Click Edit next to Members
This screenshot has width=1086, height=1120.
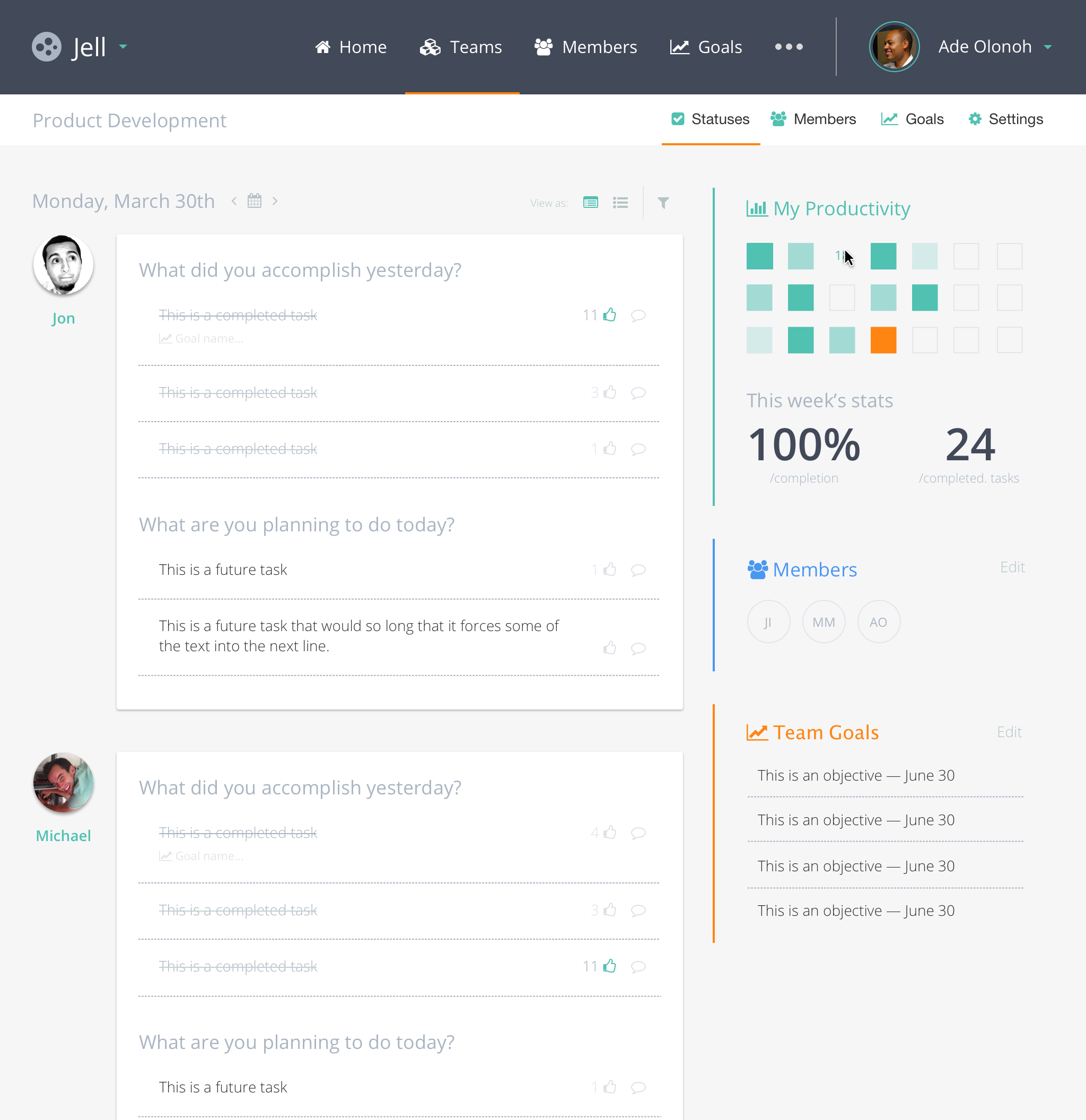click(x=1012, y=567)
